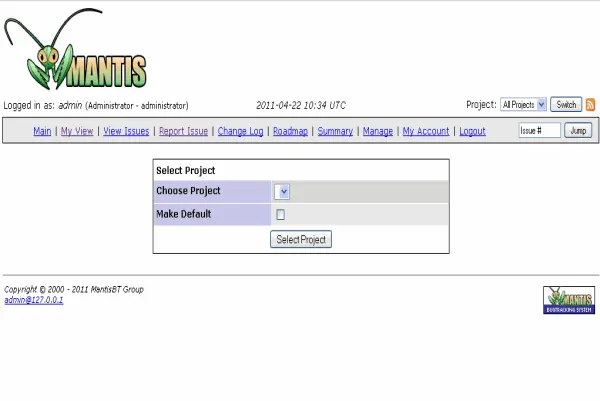Focus the Issue # input field
This screenshot has width=600, height=401.
tap(539, 131)
